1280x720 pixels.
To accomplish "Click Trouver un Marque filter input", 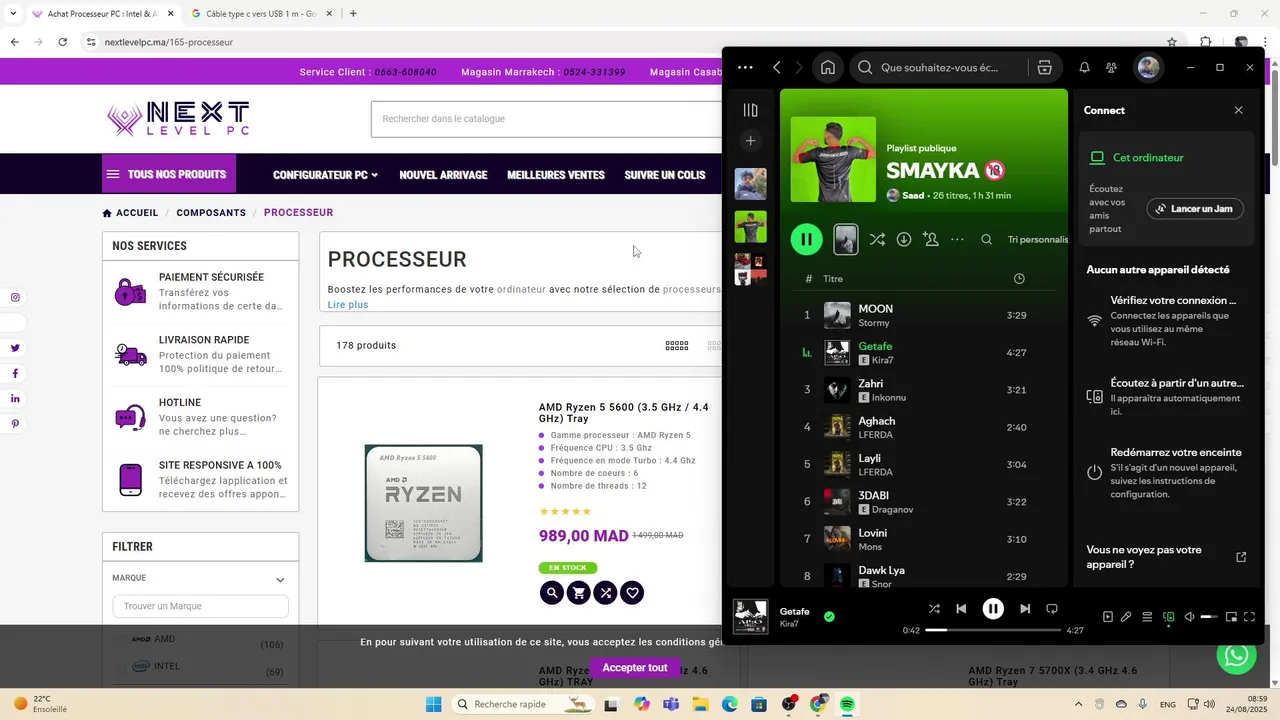I will (200, 606).
